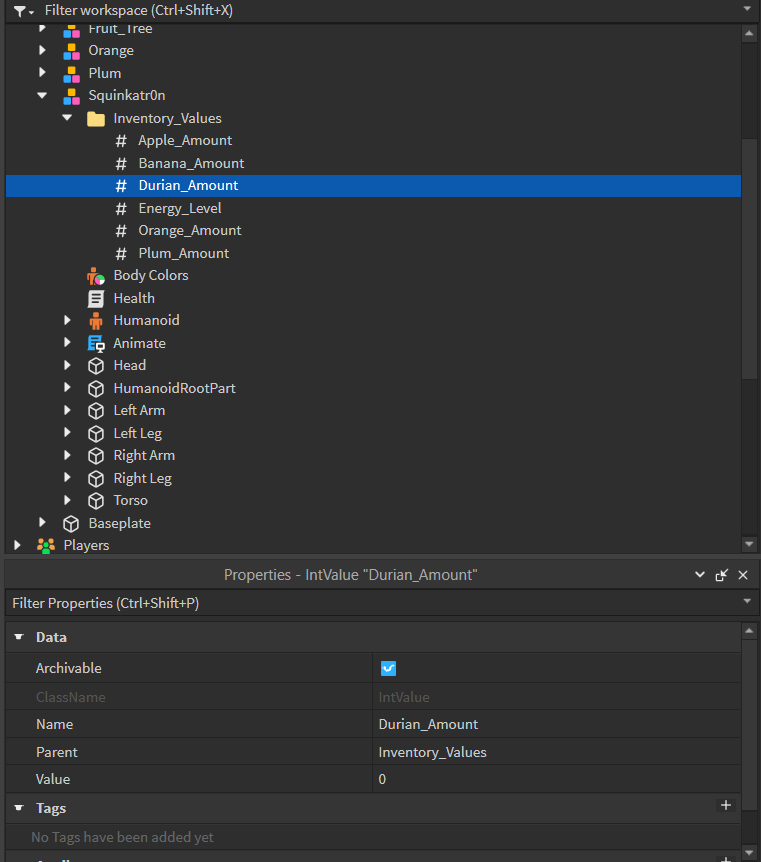Open the Filter workspace dropdown arrow
Screen dimensions: 761x862
746,11
